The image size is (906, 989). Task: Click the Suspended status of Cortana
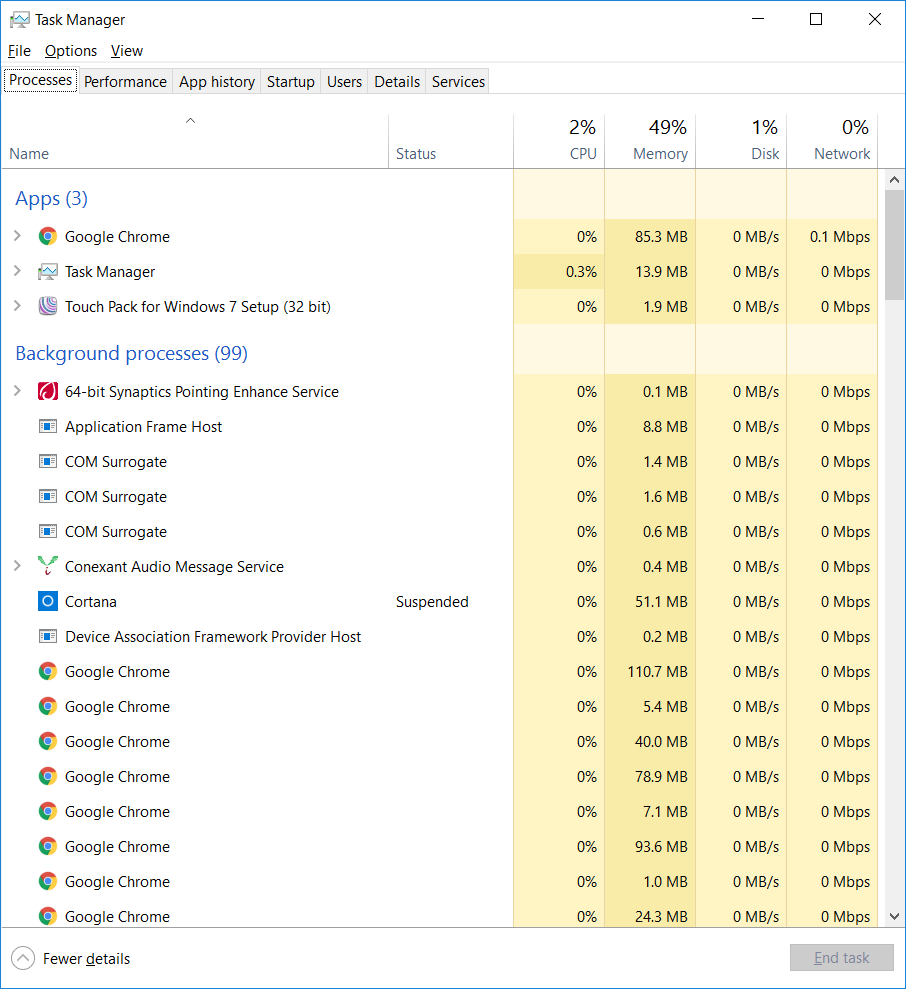[432, 602]
